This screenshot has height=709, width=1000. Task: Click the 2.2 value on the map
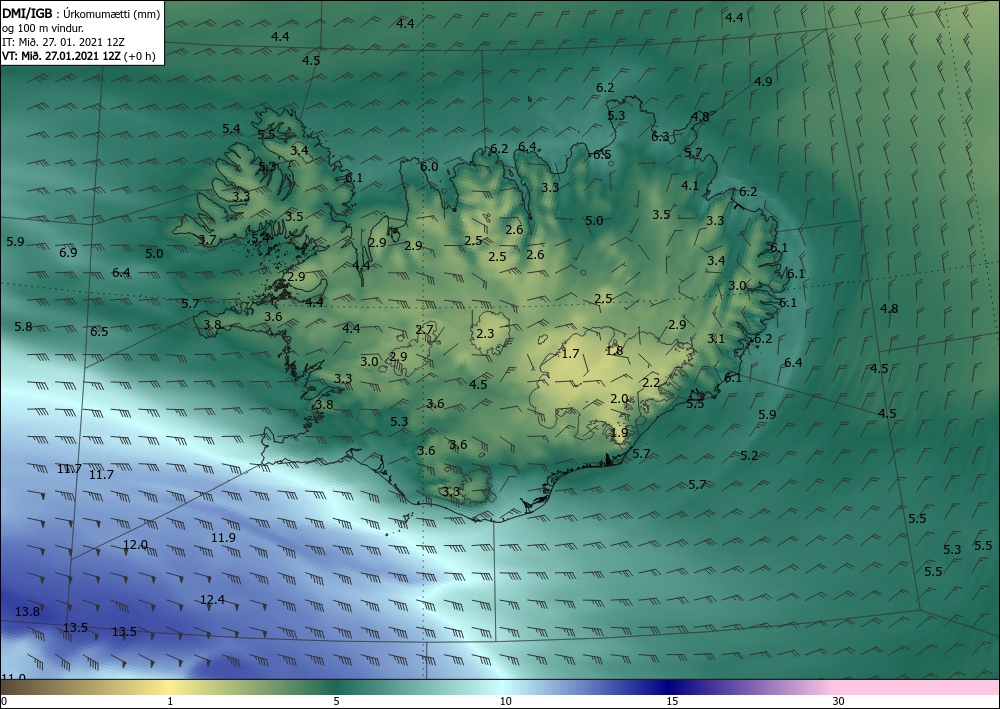[x=651, y=383]
